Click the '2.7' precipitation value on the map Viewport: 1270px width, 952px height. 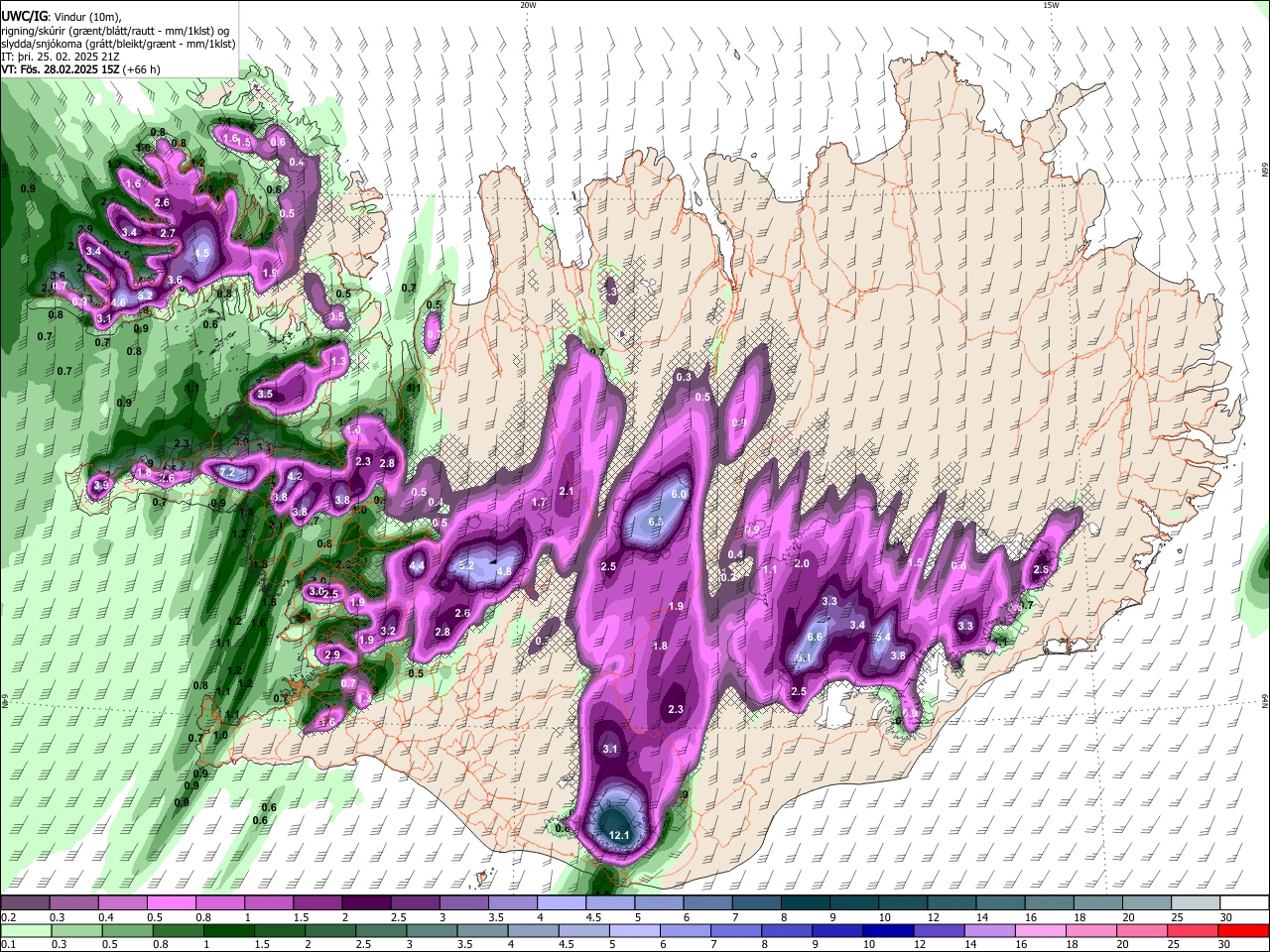[168, 233]
